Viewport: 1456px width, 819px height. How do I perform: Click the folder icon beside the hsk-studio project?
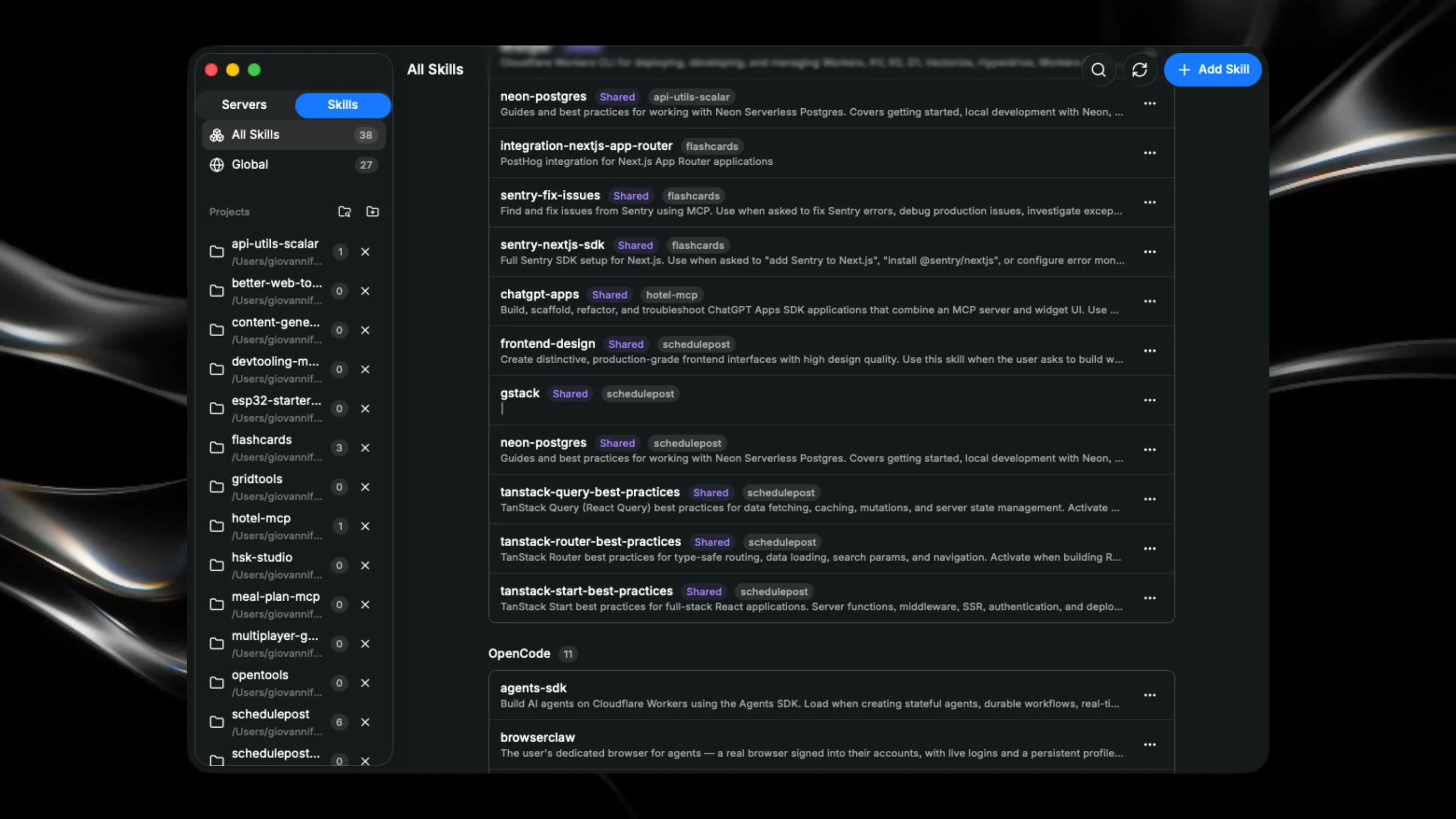click(217, 565)
